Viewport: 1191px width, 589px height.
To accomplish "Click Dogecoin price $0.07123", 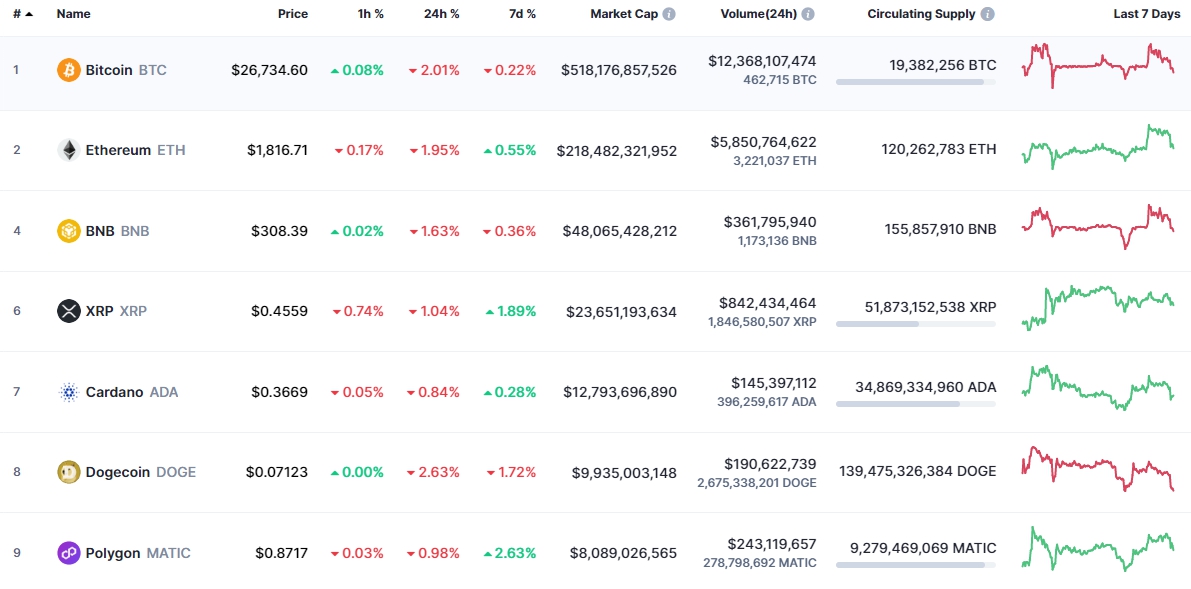I will coord(276,473).
